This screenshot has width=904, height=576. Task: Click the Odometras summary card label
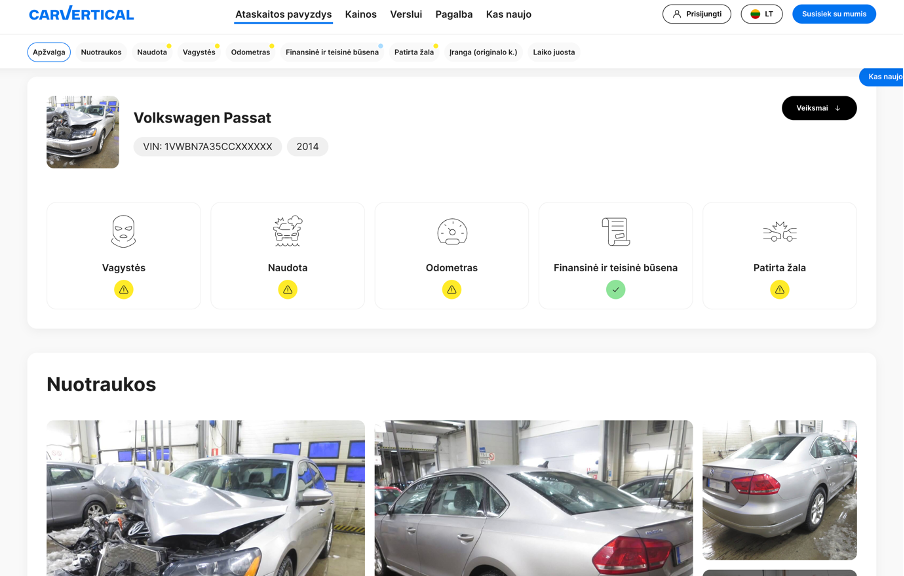tap(452, 268)
